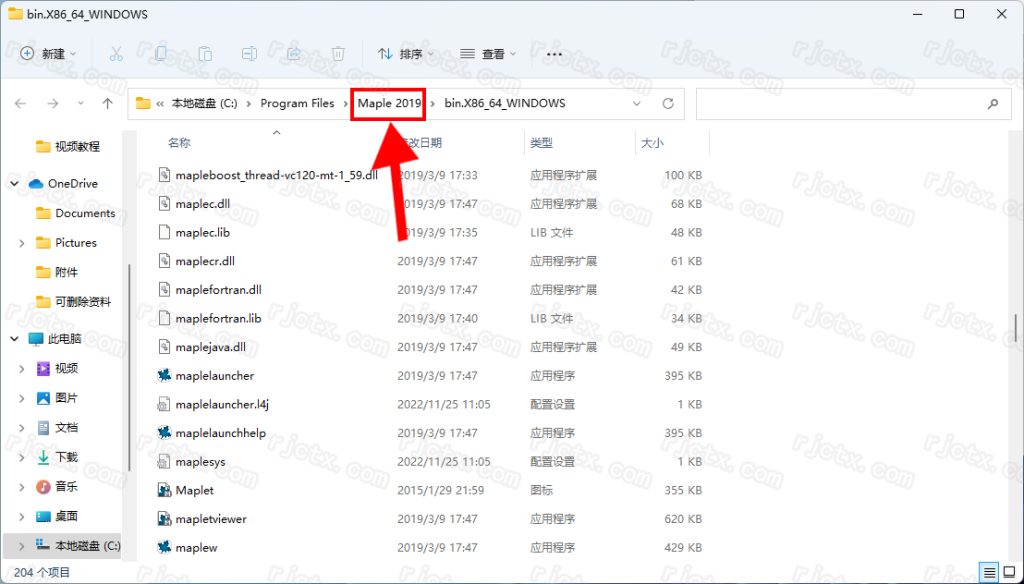Click the Cut scissors icon in toolbar
Screen dimensions: 1024x584
point(116,54)
